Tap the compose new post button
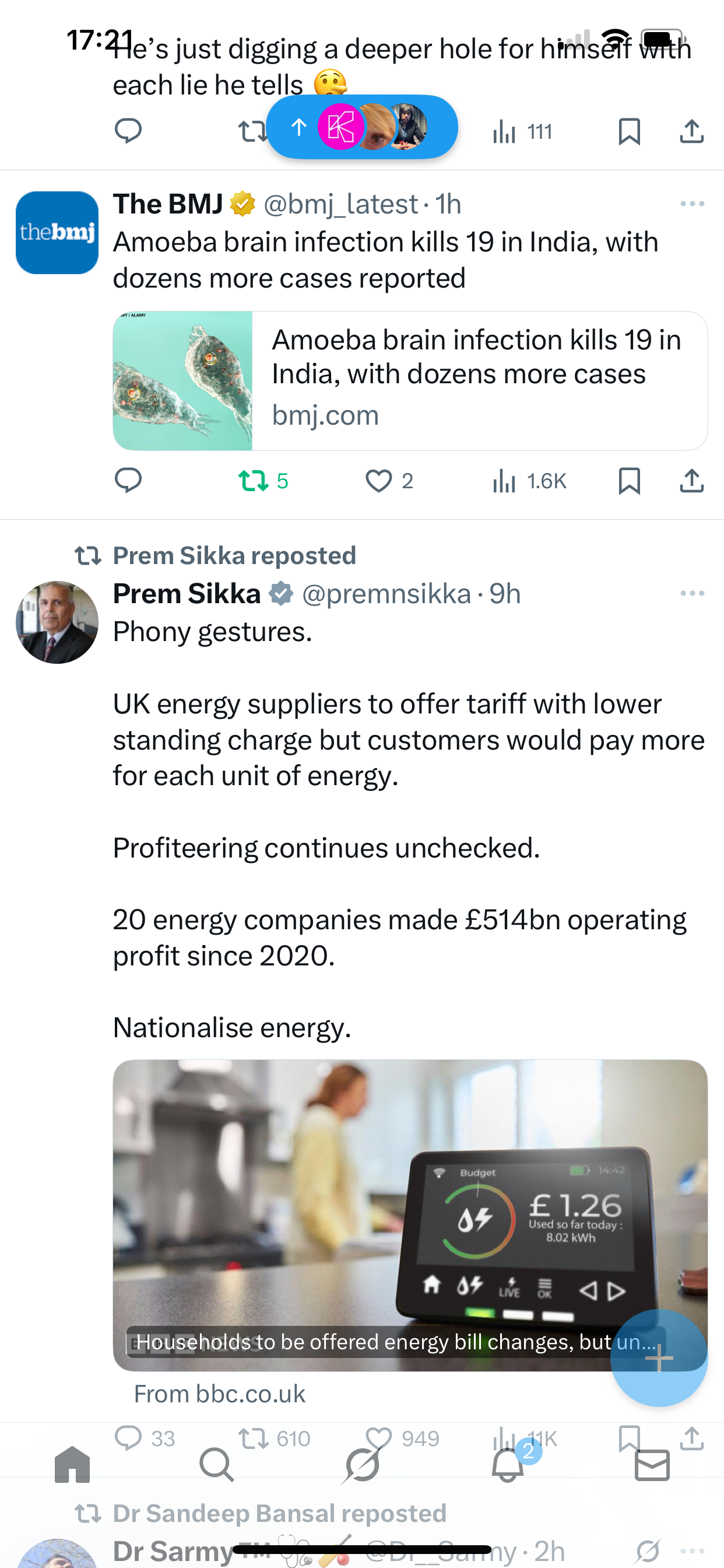The width and height of the screenshot is (724, 1568). (659, 1358)
